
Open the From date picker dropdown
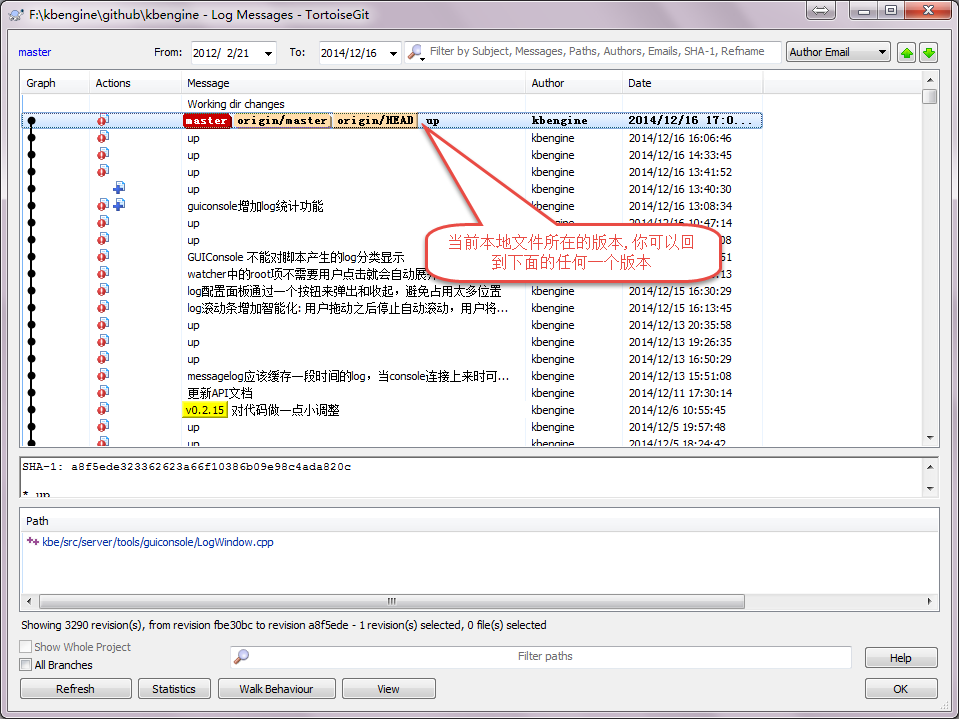(x=268, y=53)
